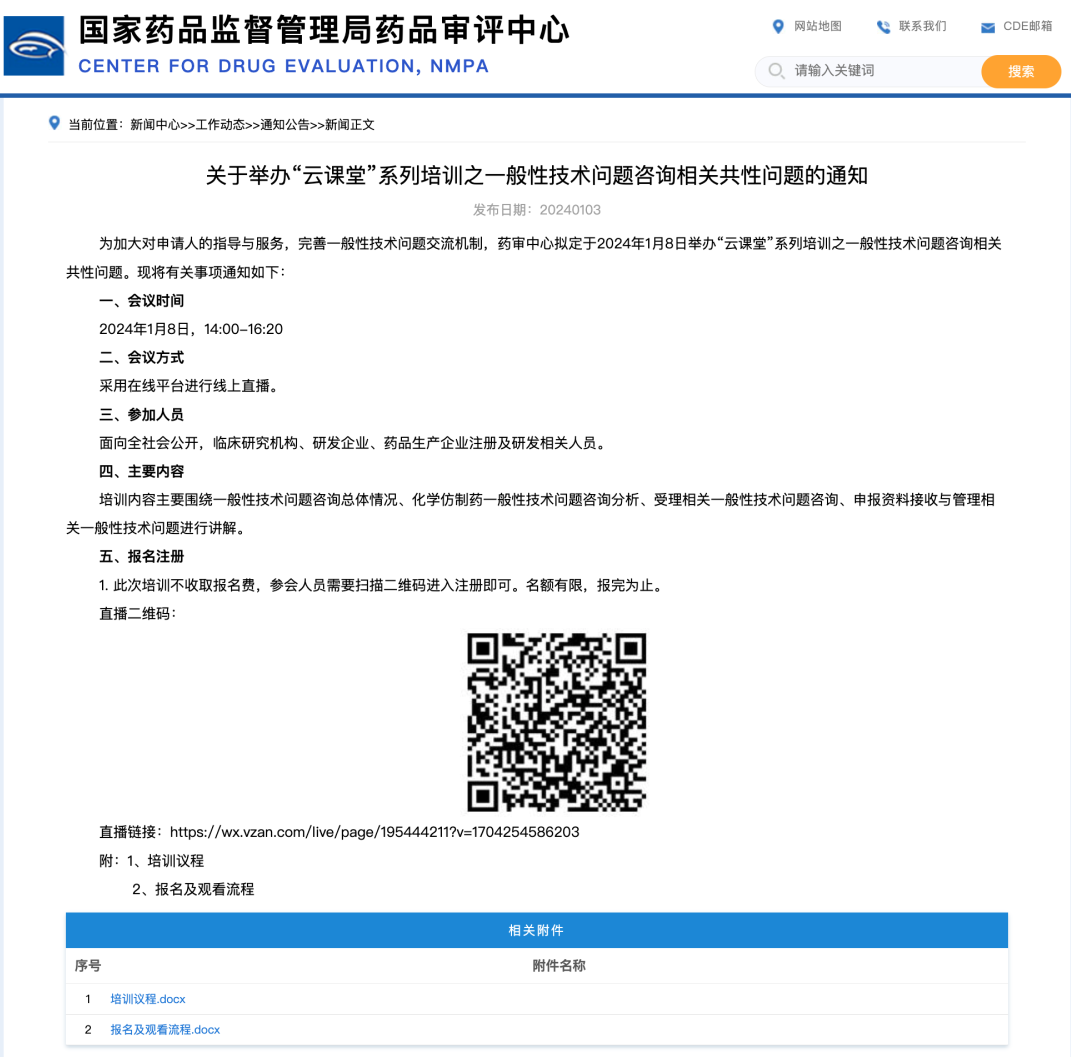Click the line 附：1、培训议程
This screenshot has height=1057, width=1071.
(x=152, y=861)
